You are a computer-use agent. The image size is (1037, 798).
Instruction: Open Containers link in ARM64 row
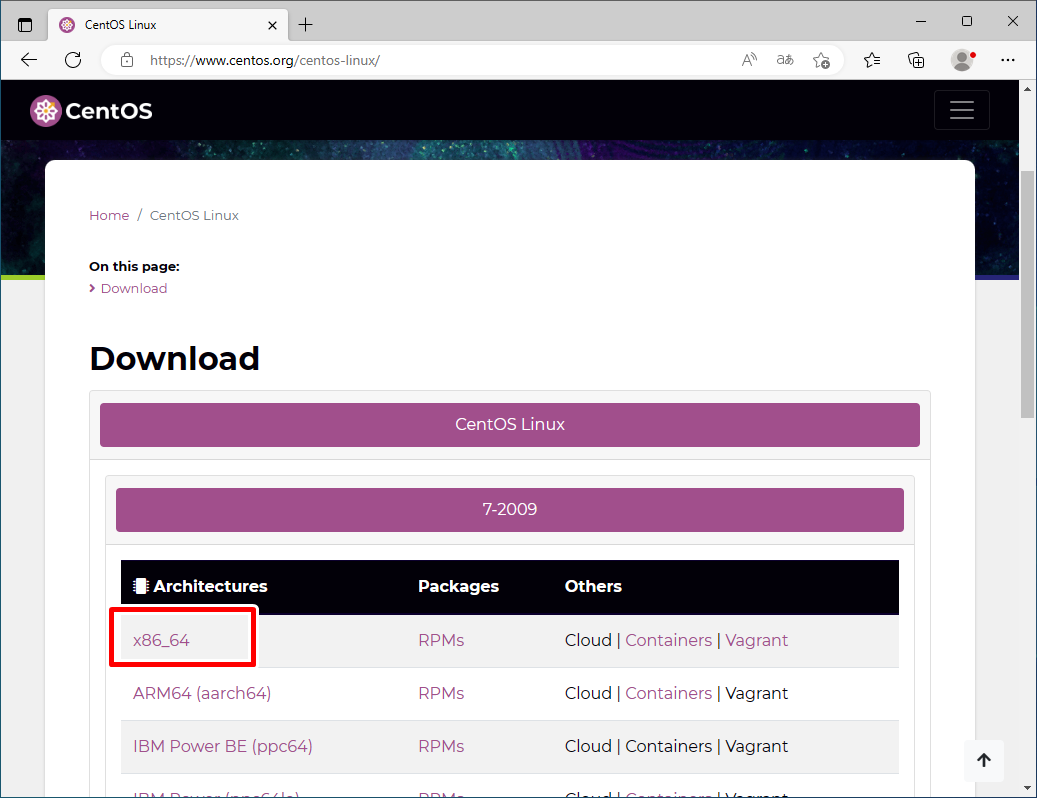pyautogui.click(x=669, y=693)
